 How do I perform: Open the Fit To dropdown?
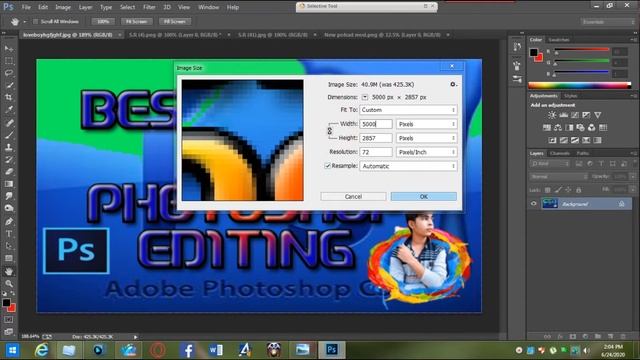click(x=408, y=110)
